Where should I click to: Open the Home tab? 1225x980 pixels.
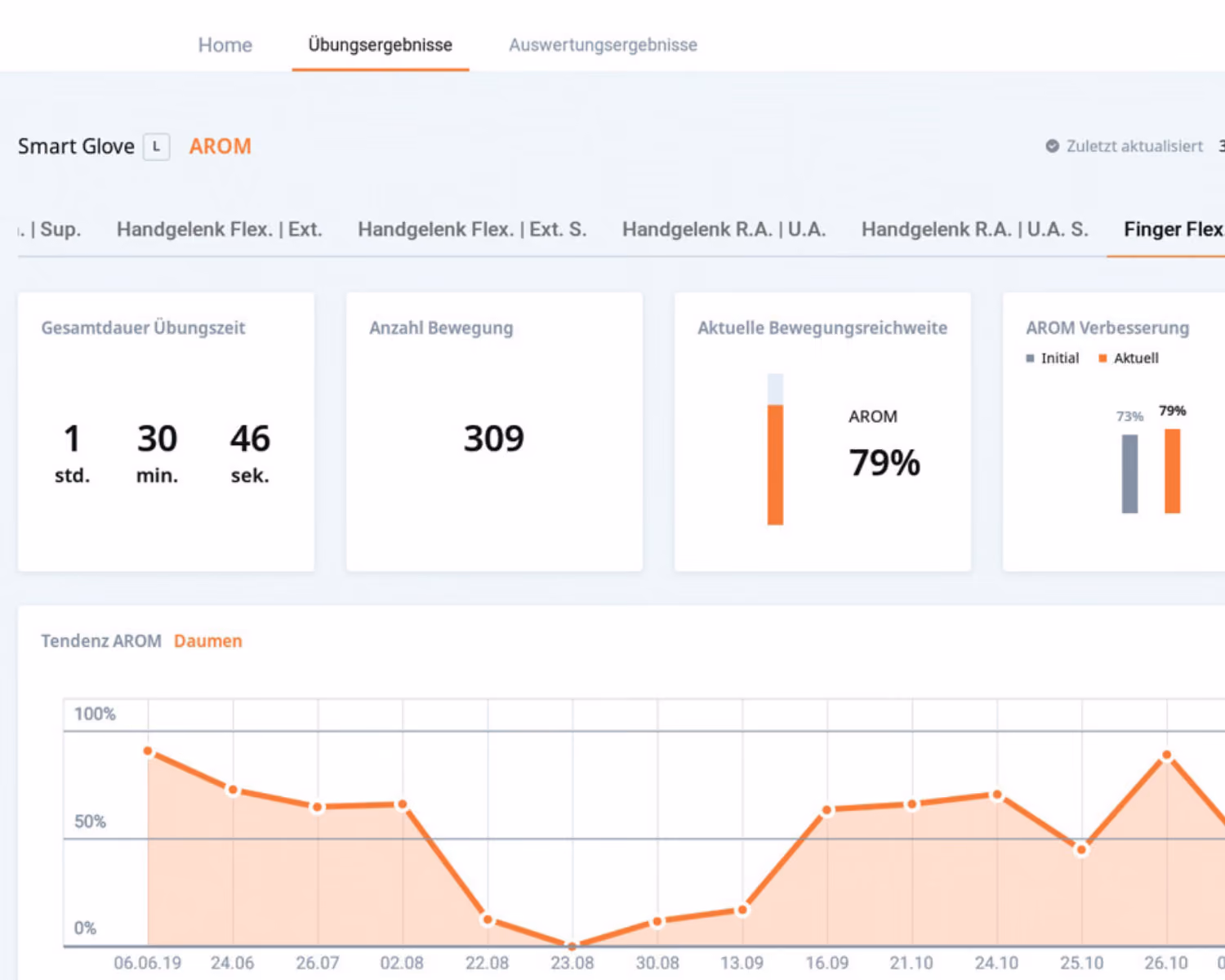(225, 45)
